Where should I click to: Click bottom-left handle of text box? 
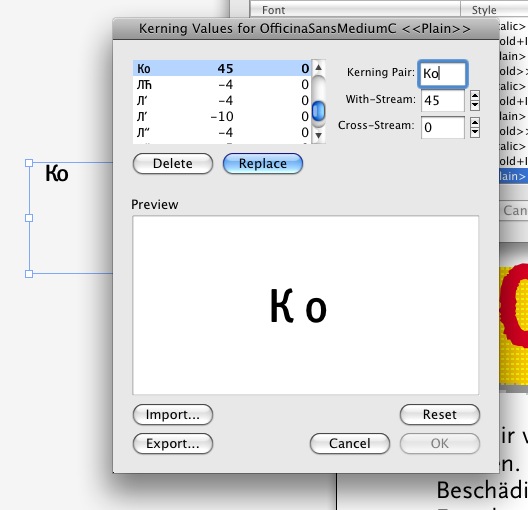tap(29, 274)
